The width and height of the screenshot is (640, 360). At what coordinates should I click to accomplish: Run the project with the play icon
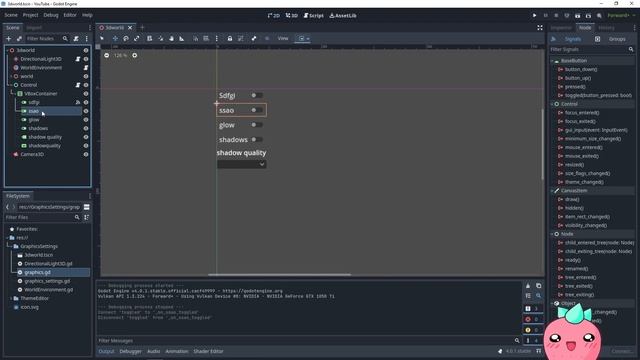[534, 16]
